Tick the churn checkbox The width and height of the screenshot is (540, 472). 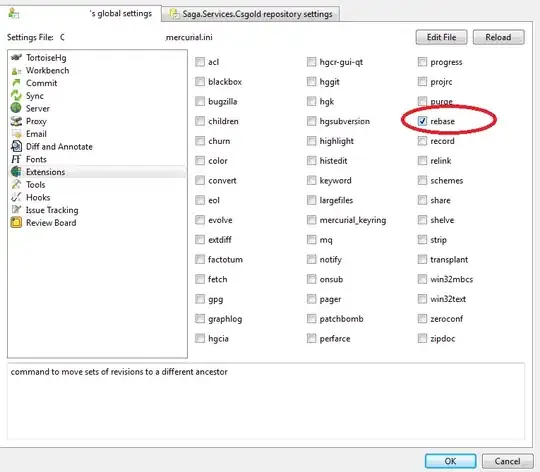(200, 141)
